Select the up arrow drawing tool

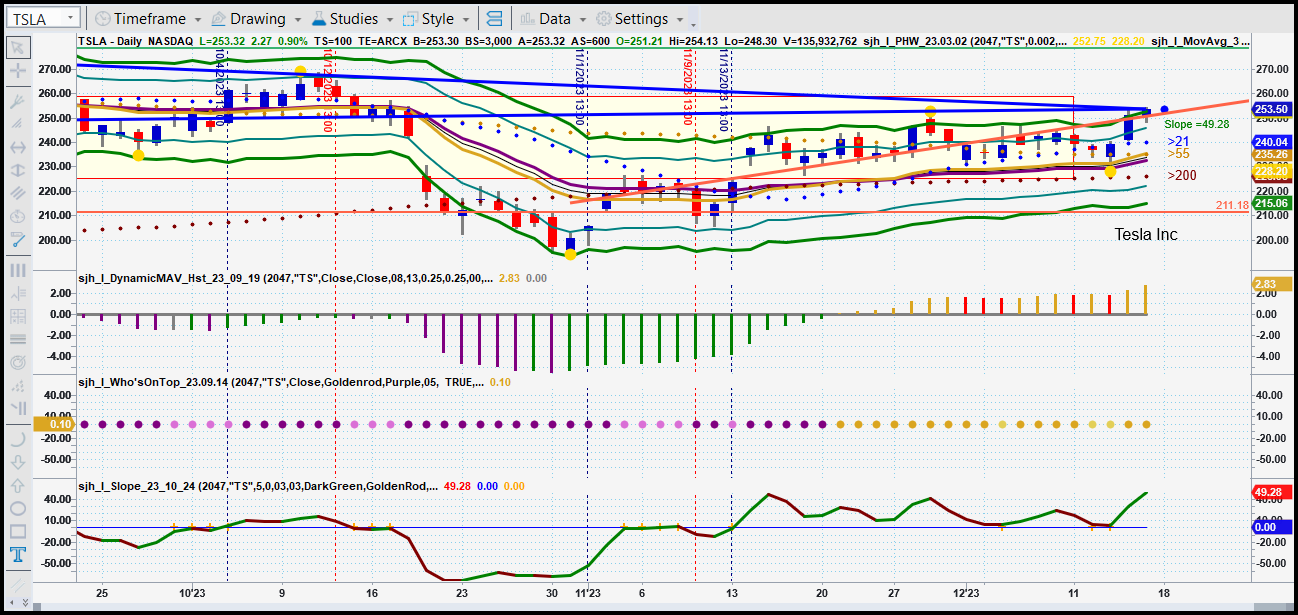17,485
